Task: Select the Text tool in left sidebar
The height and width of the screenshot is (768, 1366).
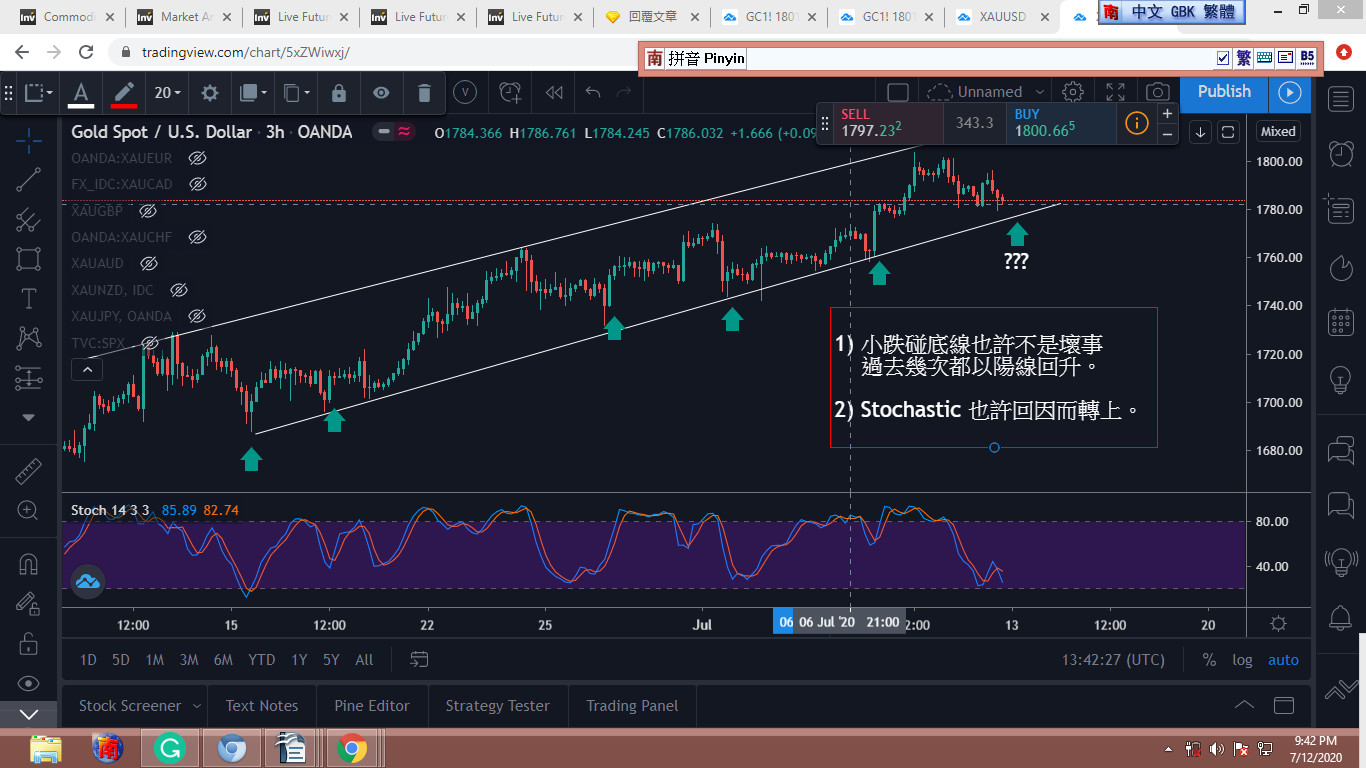Action: [x=28, y=299]
